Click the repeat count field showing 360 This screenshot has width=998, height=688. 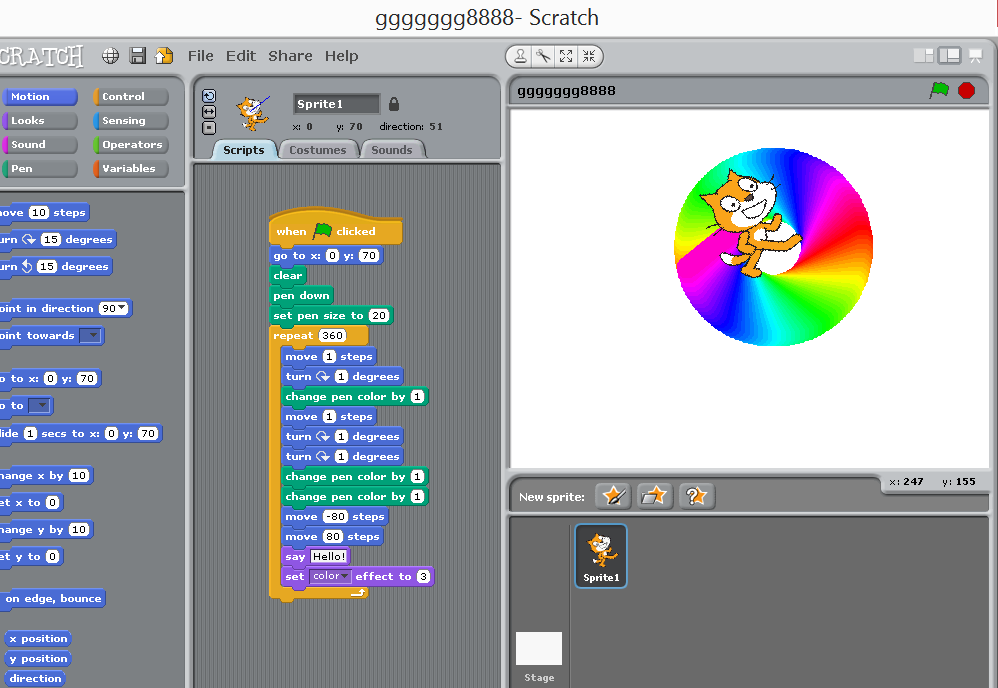point(332,335)
